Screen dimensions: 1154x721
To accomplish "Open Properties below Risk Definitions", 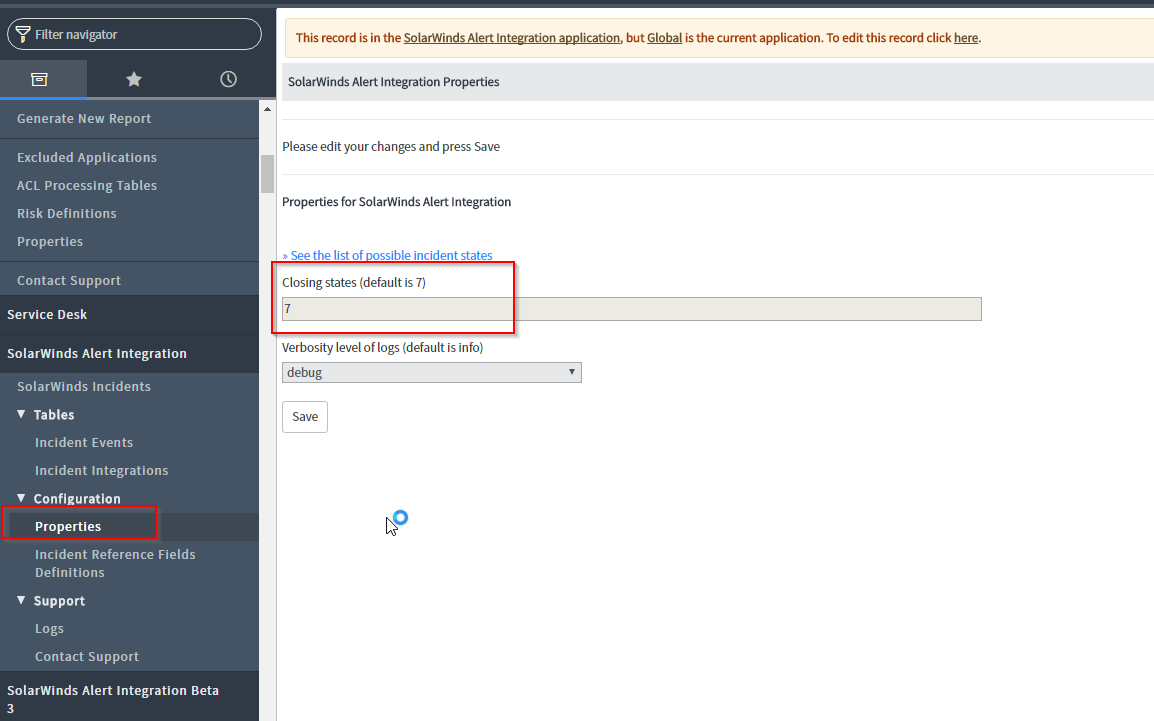I will pos(50,241).
